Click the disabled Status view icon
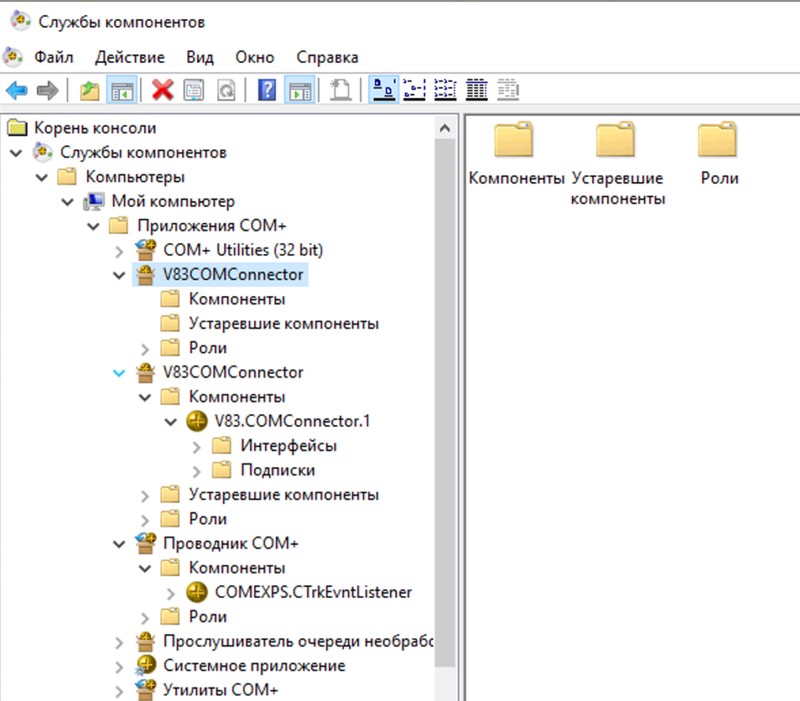The image size is (800, 701). pyautogui.click(x=508, y=90)
